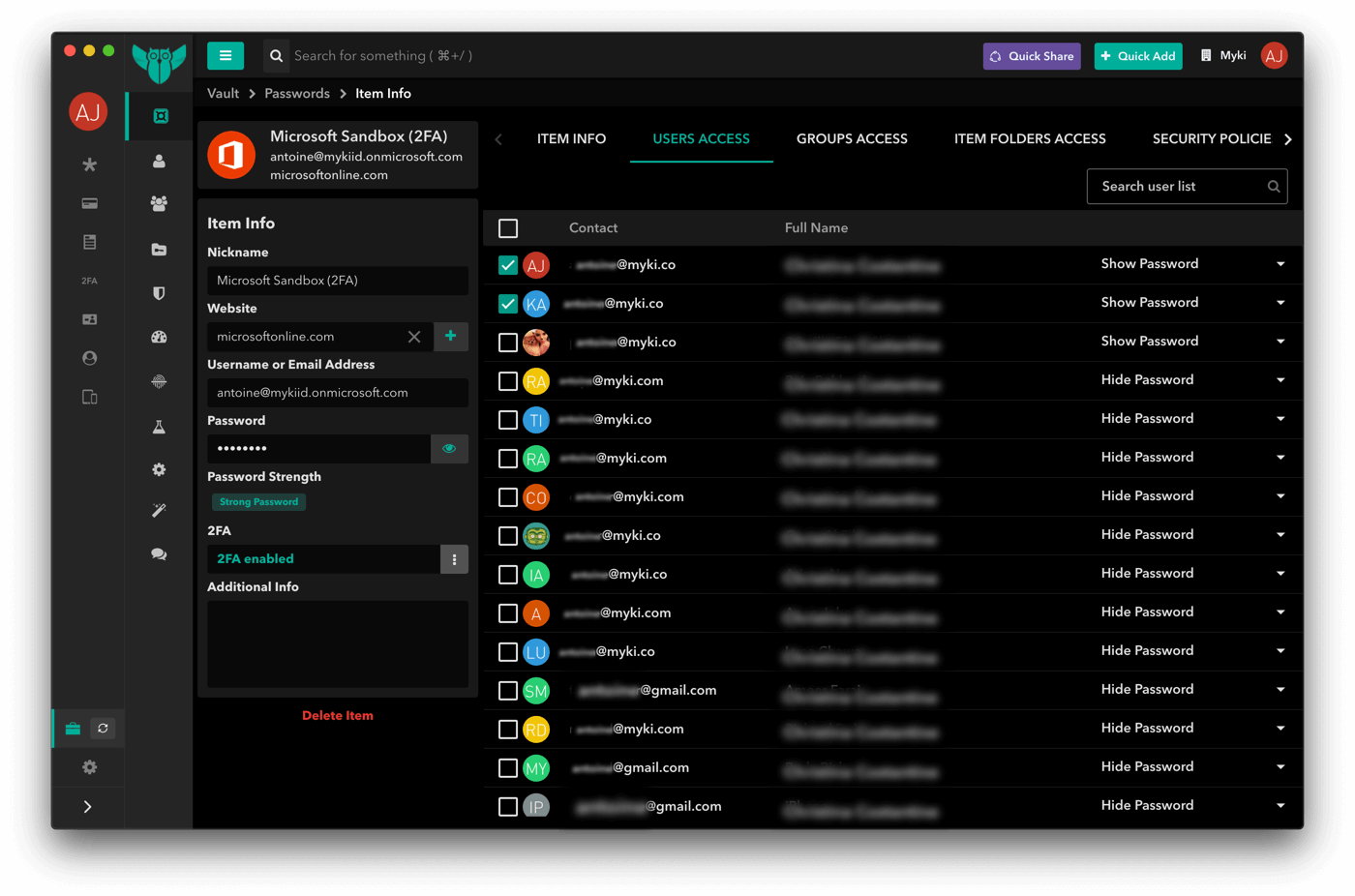Switch to the Security Policies tab
Viewport: 1355px width, 896px height.
[1212, 139]
